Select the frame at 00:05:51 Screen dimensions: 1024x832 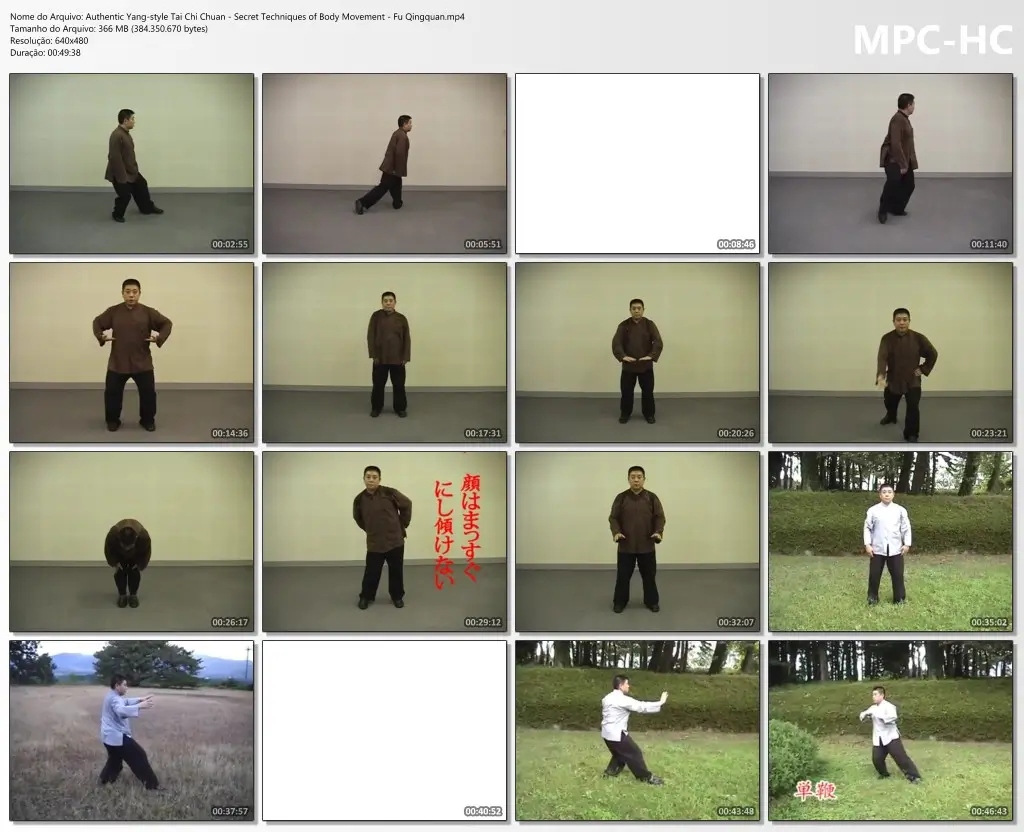(385, 163)
